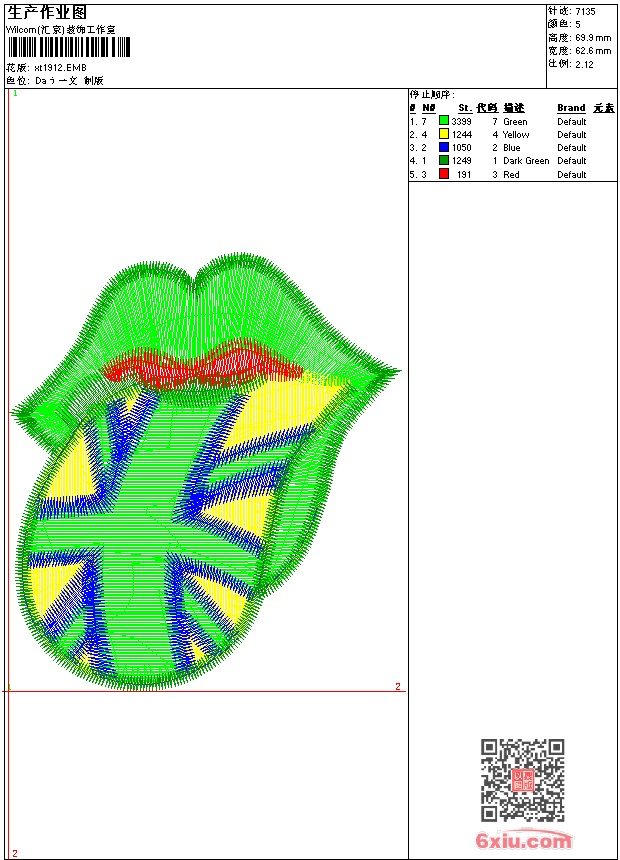
Task: Click the height value "69.9 mm"
Action: pos(593,38)
